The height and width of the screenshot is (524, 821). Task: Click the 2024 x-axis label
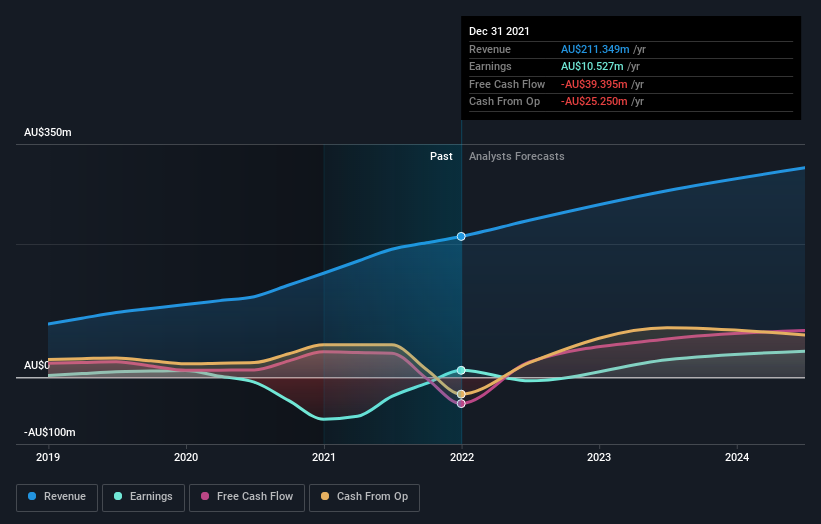pyautogui.click(x=737, y=457)
